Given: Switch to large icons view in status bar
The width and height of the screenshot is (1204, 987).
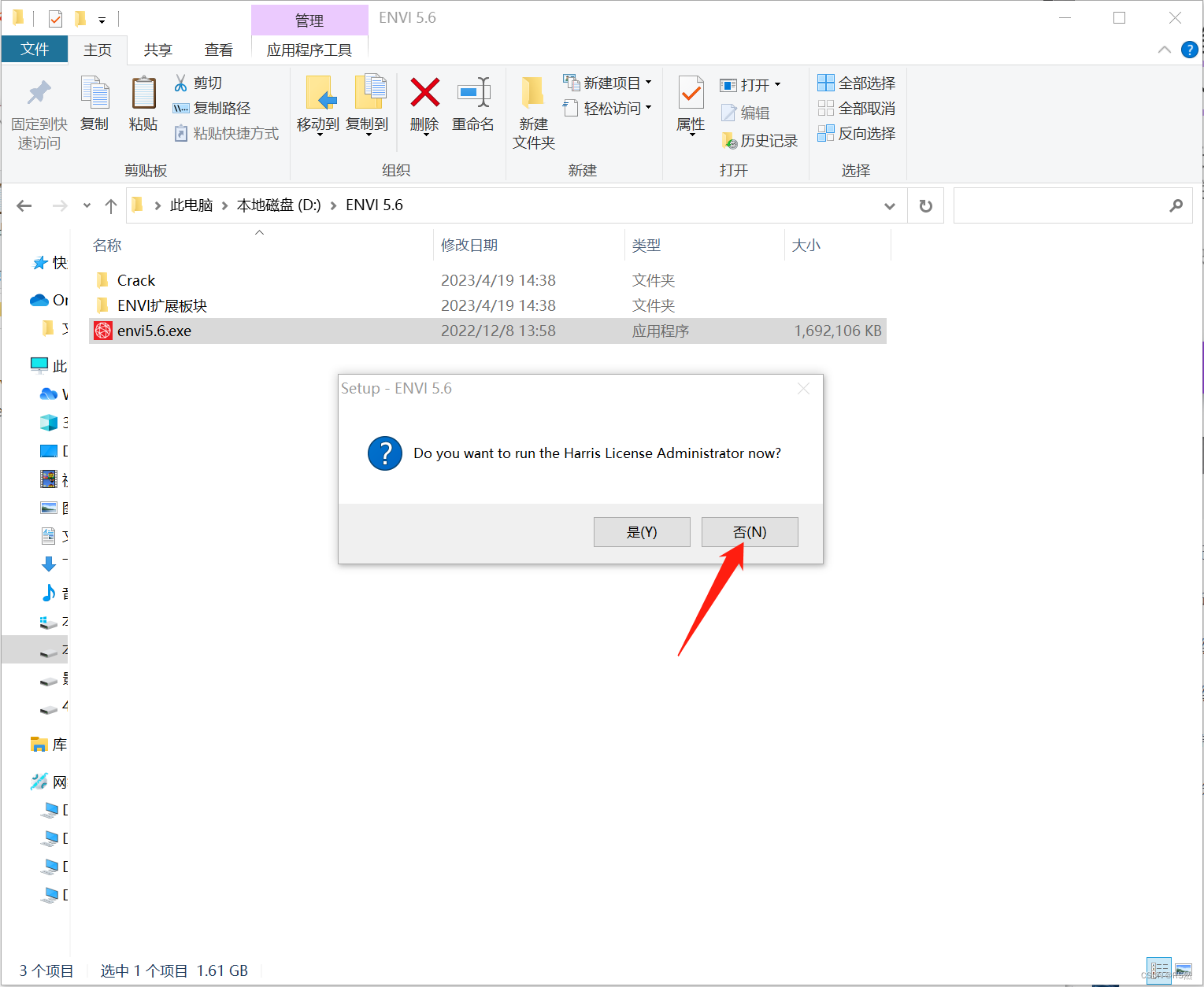Looking at the screenshot, I should 1183,970.
